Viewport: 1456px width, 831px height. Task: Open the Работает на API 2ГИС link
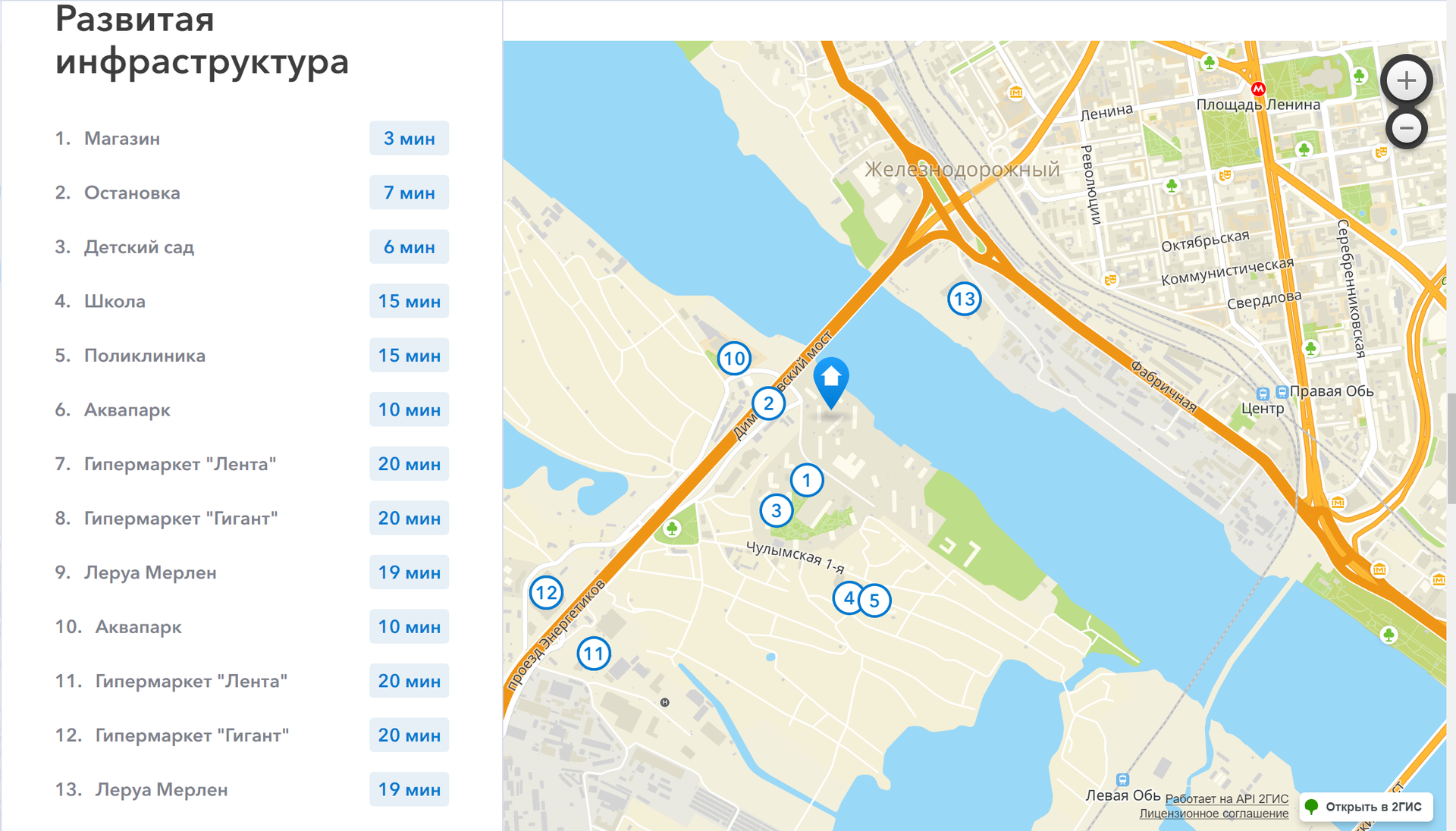(1226, 798)
